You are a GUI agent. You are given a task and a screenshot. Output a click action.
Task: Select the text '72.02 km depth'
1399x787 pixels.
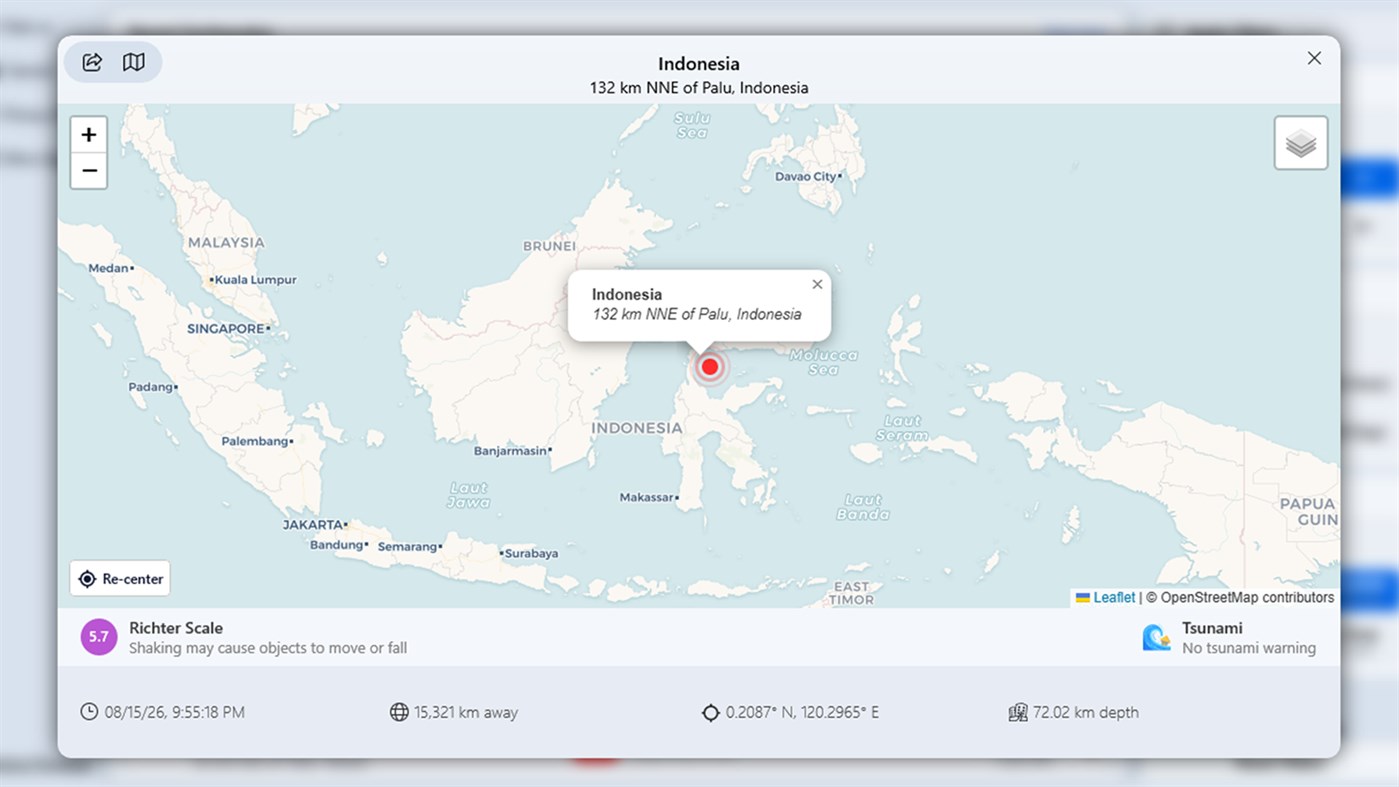pyautogui.click(x=1086, y=713)
